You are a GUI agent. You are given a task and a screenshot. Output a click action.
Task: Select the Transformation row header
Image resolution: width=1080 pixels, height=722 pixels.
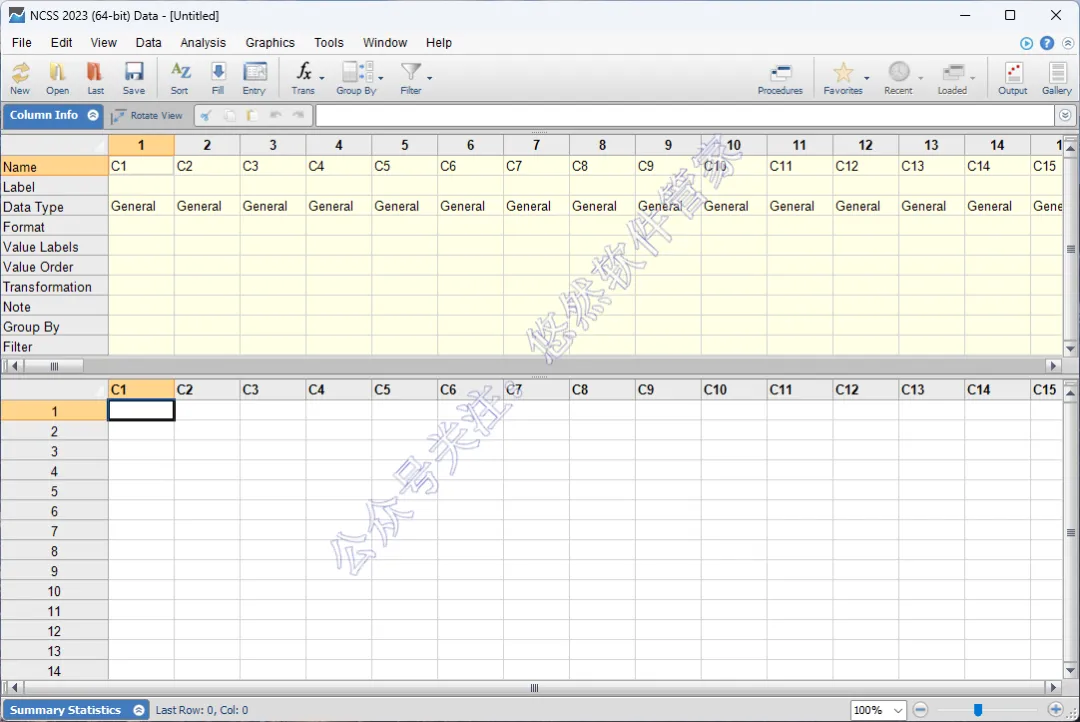click(54, 287)
